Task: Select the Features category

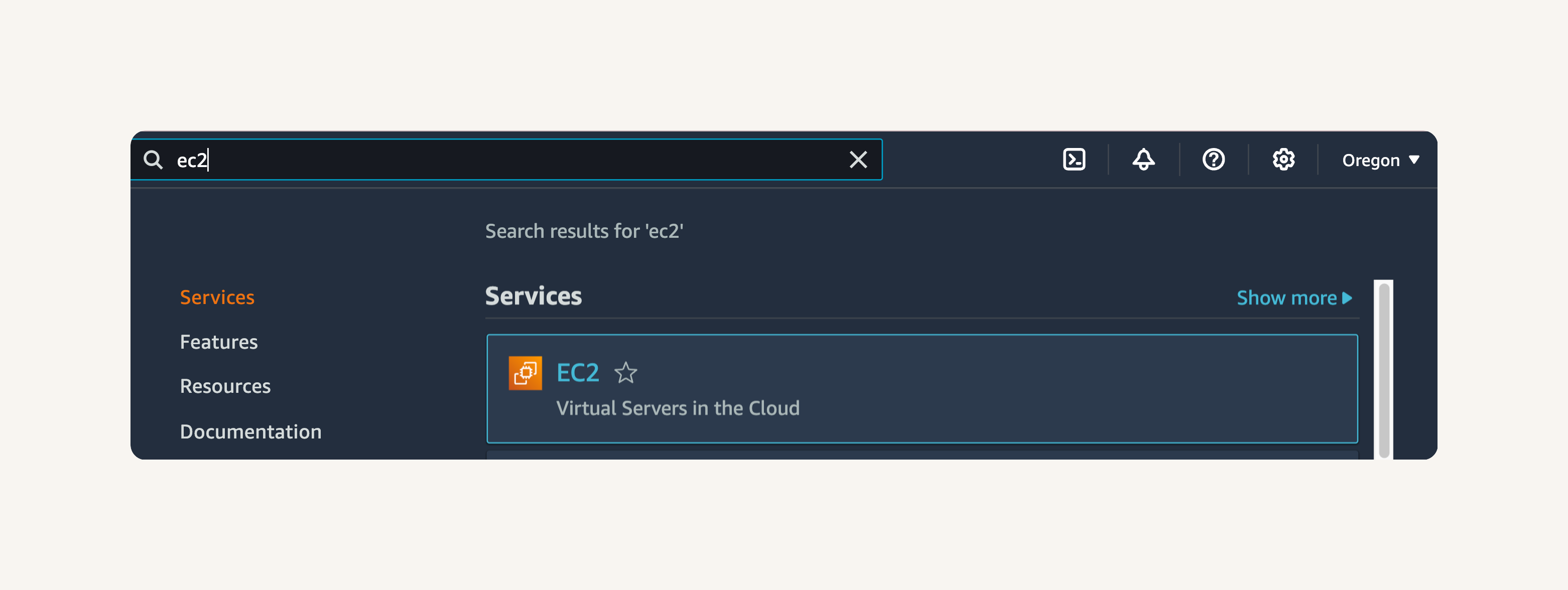Action: coord(218,342)
